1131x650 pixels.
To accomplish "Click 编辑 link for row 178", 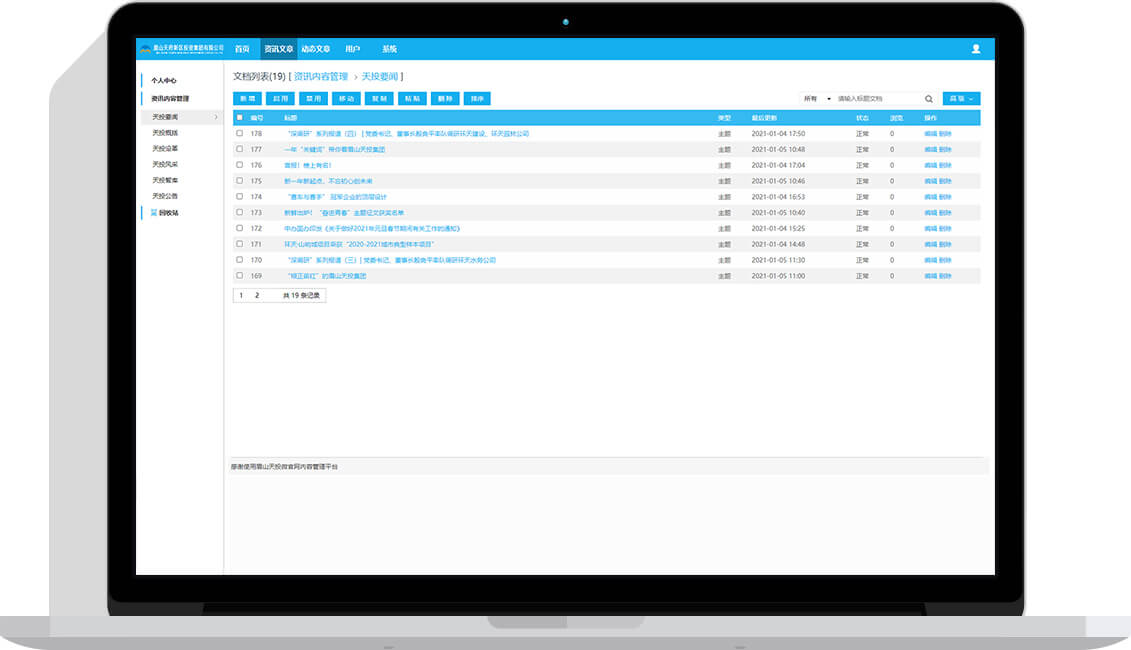I will pyautogui.click(x=930, y=133).
